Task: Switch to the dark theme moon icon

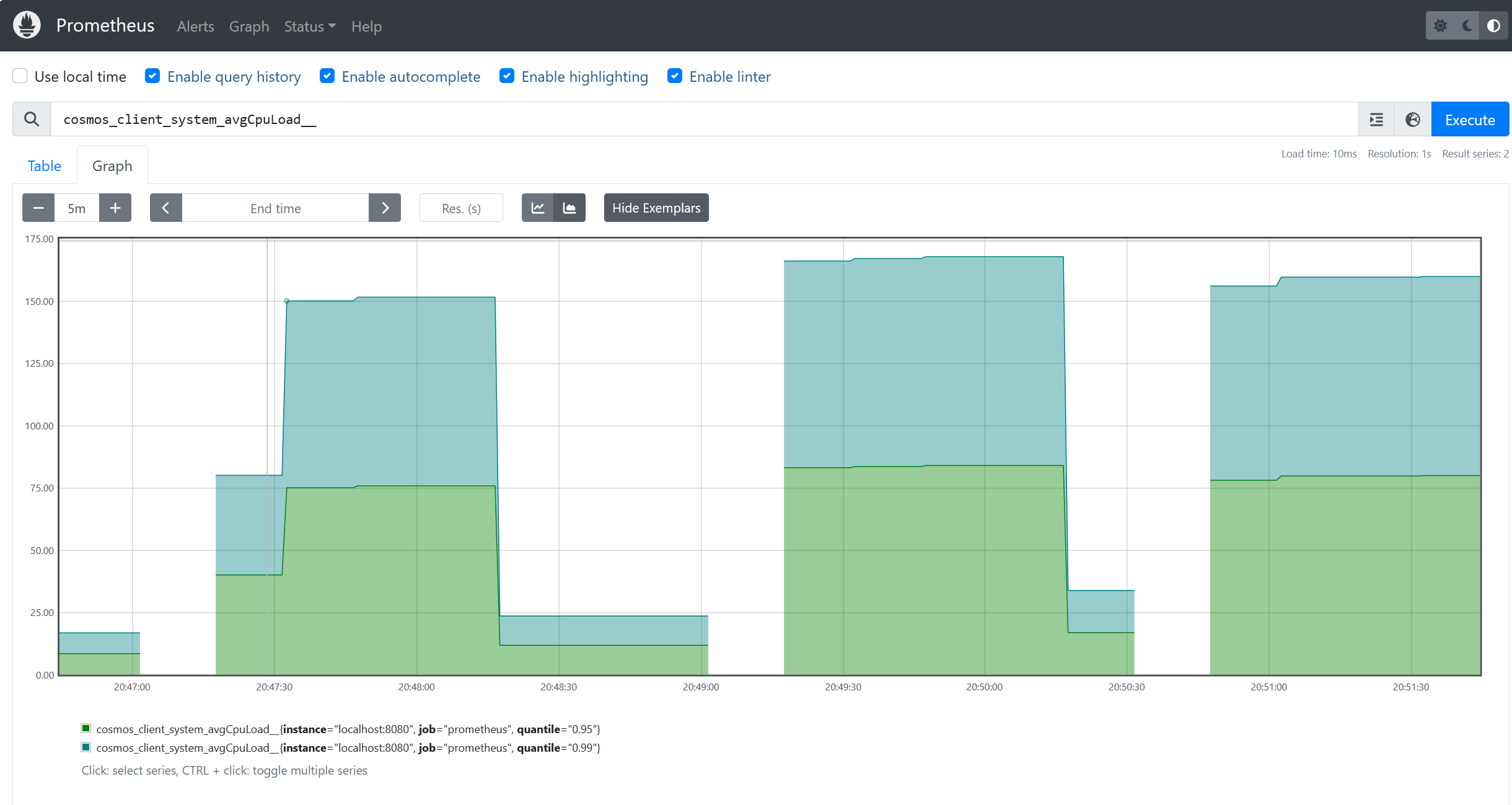Action: point(1467,26)
